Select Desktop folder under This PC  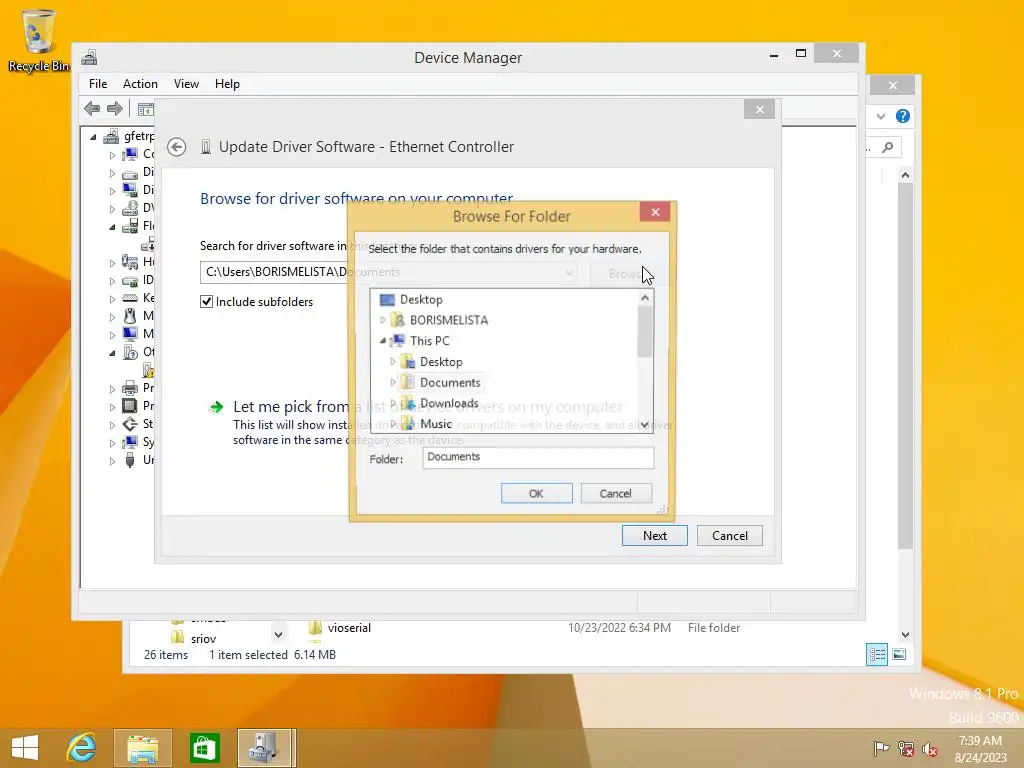pos(441,362)
